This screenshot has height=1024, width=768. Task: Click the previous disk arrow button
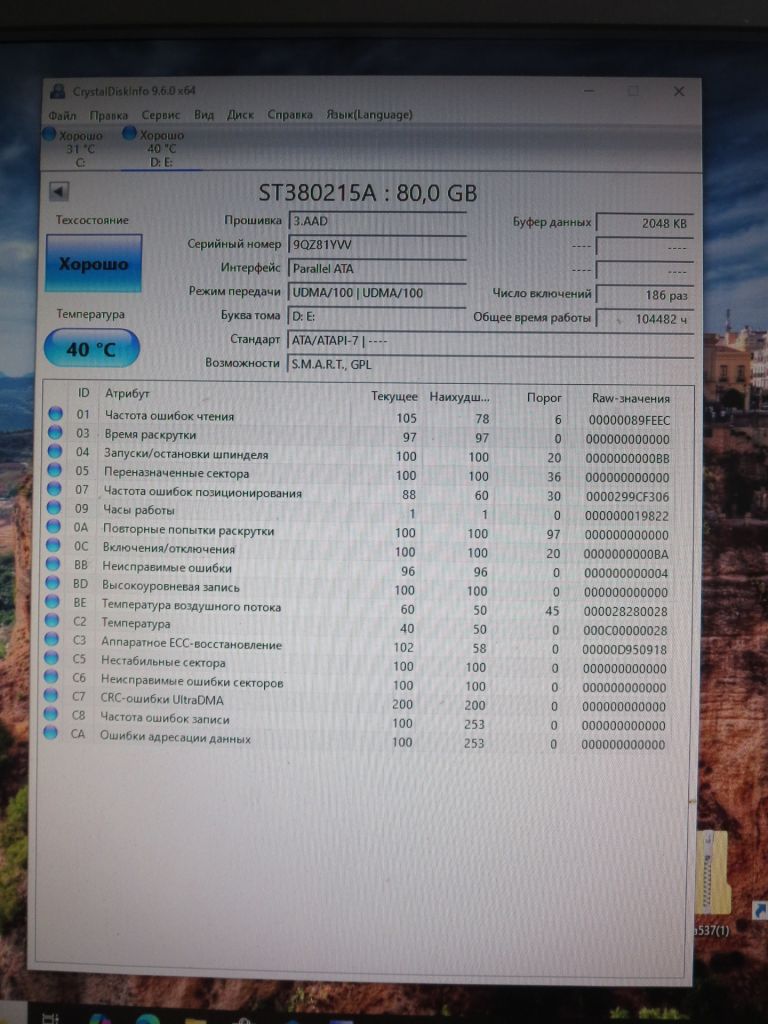point(59,191)
